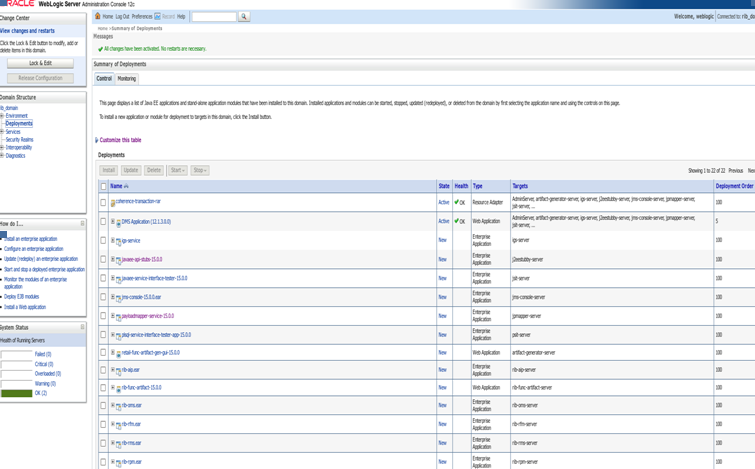Check the rib-rms.ear row checkbox

pos(103,443)
